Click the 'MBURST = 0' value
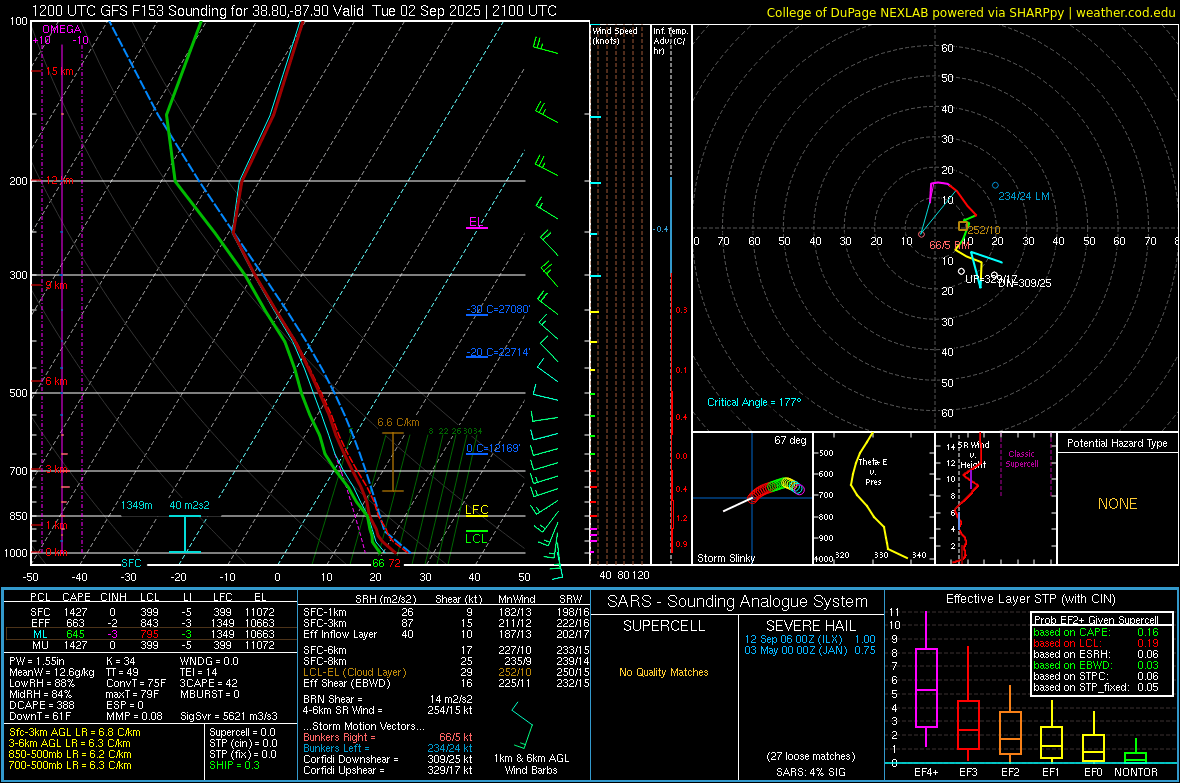 [209, 694]
